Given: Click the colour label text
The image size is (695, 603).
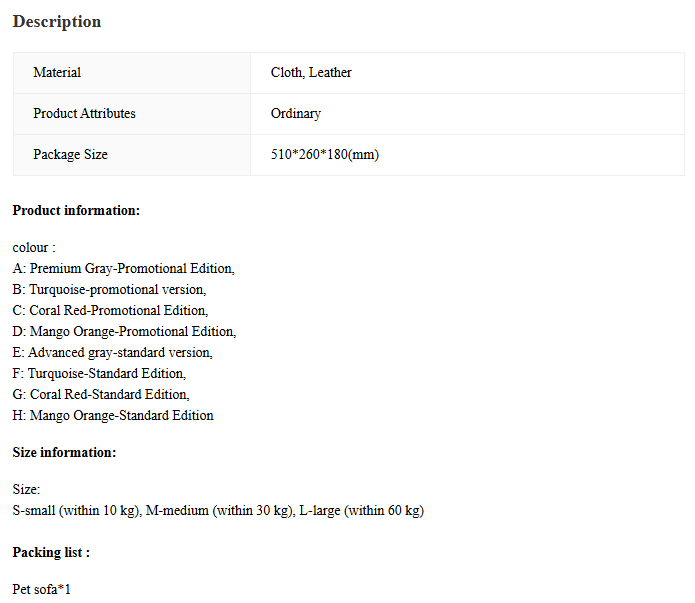Looking at the screenshot, I should click(34, 247).
